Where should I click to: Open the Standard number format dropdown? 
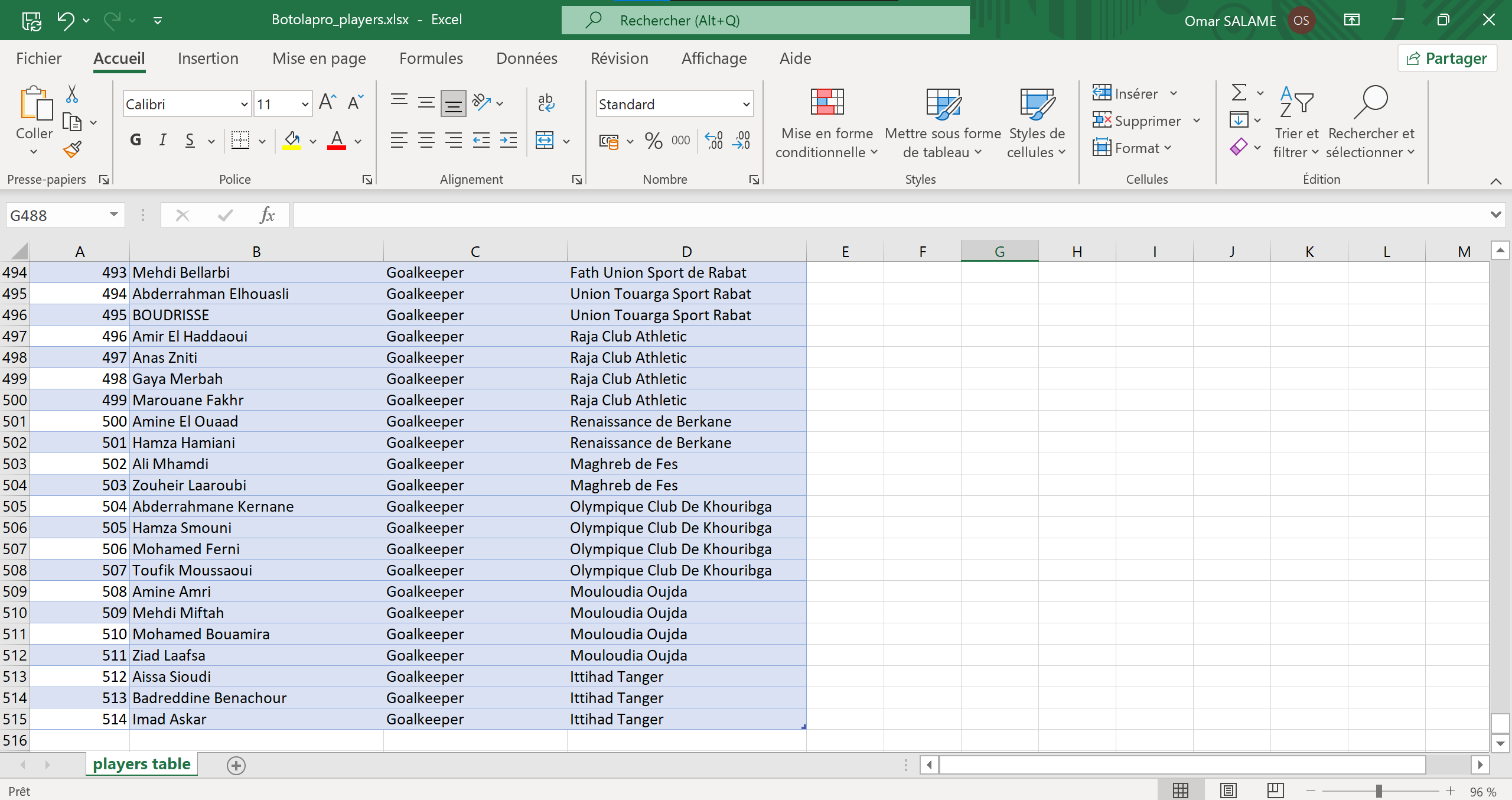746,105
